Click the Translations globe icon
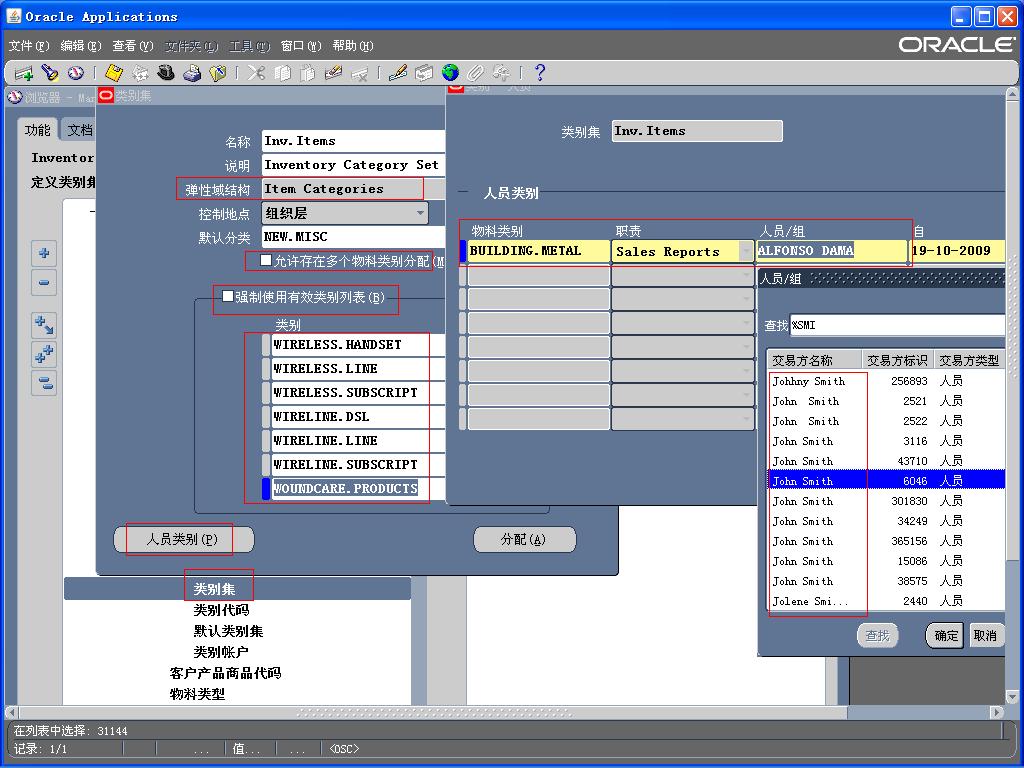Viewport: 1024px width, 768px height. click(450, 72)
